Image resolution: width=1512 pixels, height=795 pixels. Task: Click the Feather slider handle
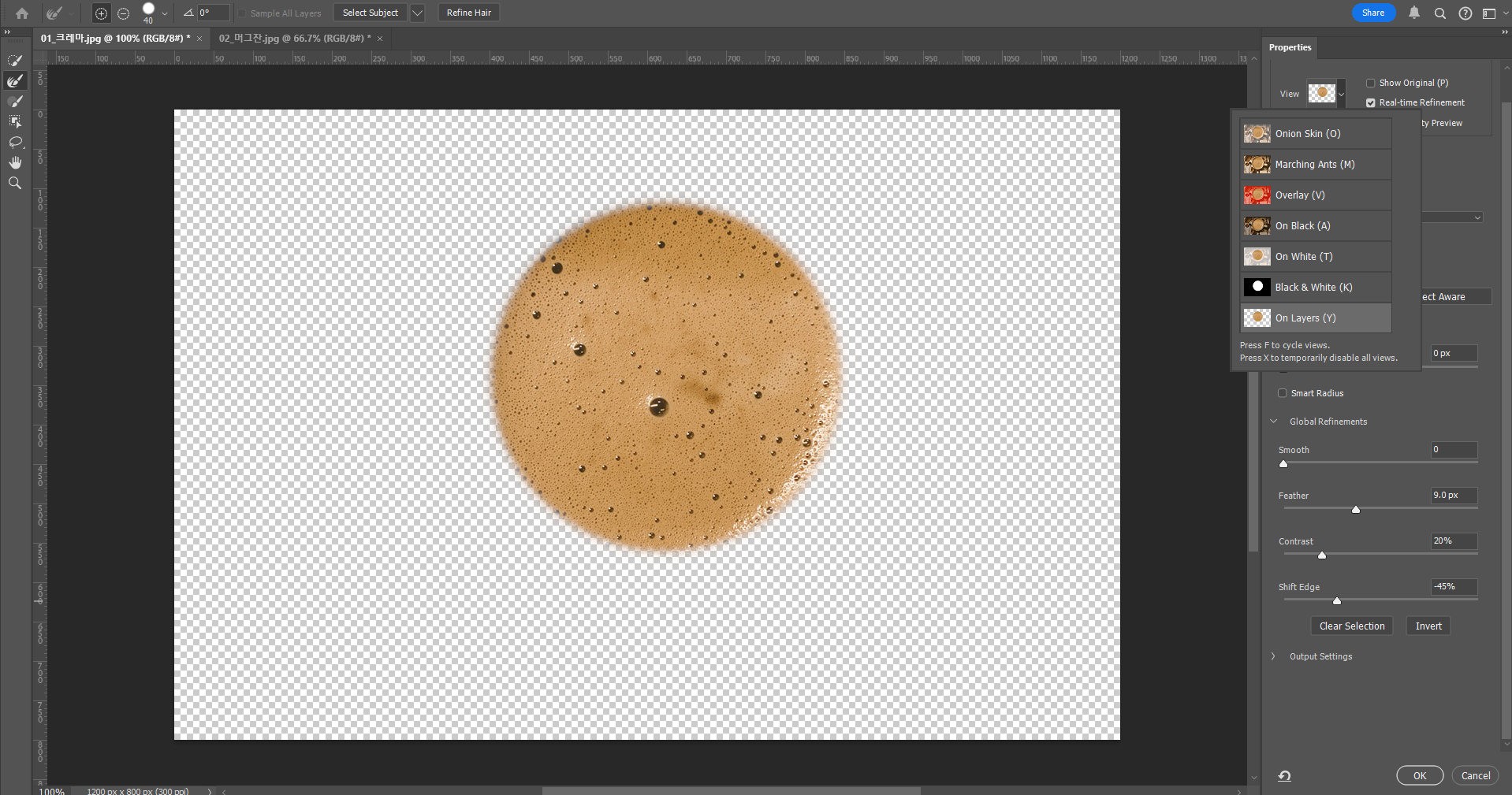click(x=1356, y=510)
